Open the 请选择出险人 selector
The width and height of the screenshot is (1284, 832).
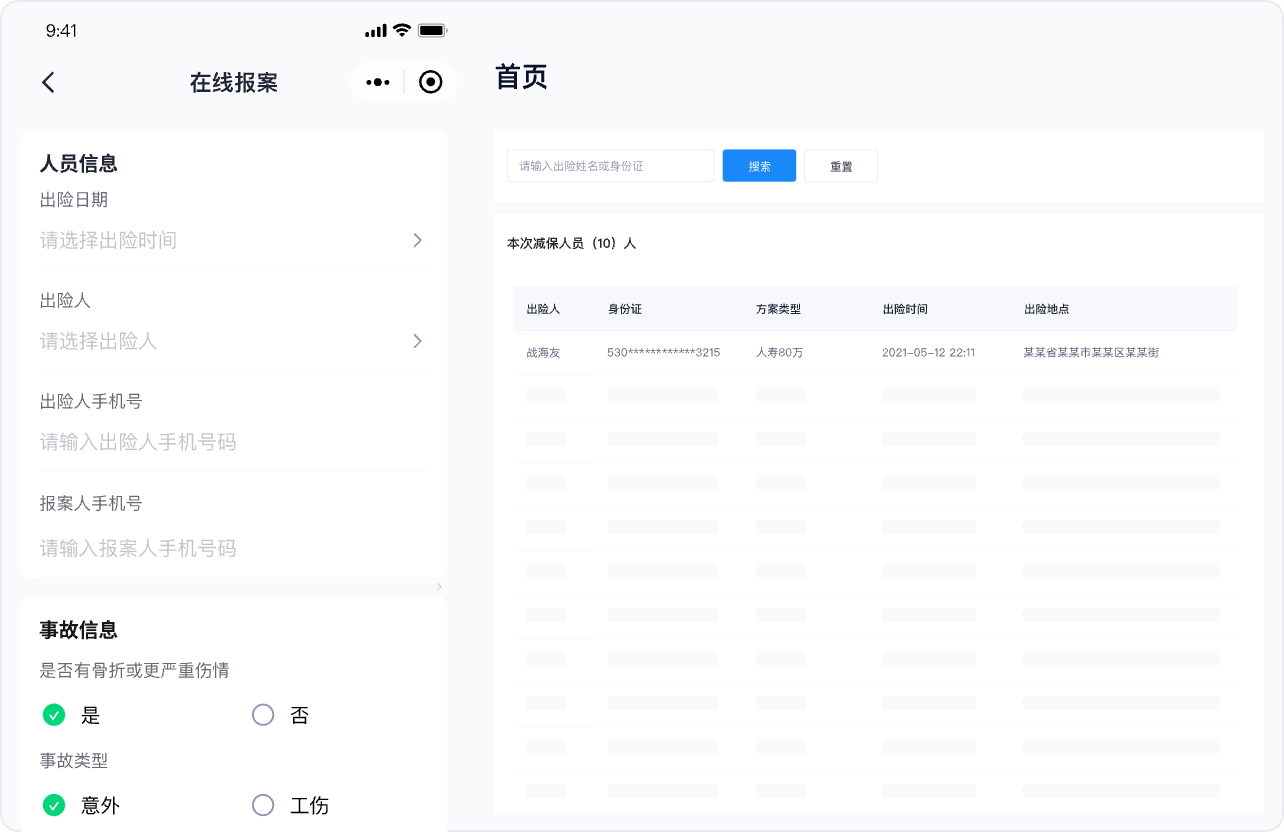pyautogui.click(x=232, y=342)
